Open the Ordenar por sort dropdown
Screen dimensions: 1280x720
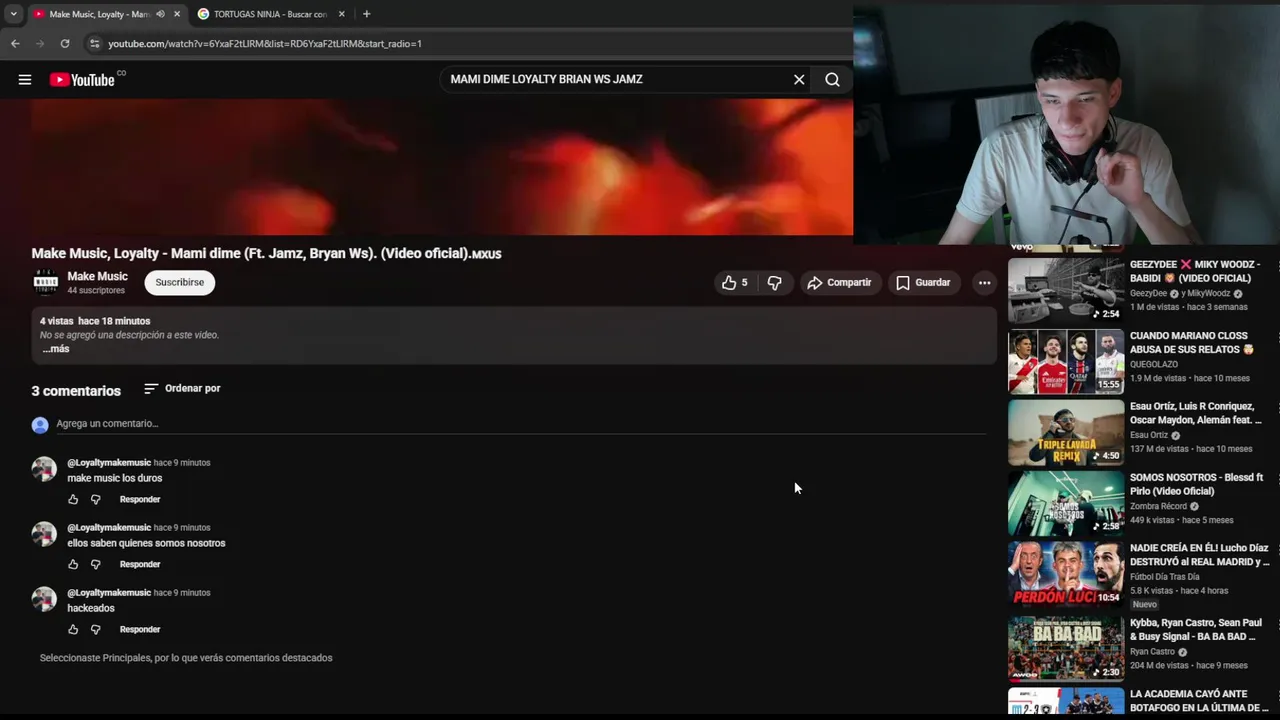point(182,388)
